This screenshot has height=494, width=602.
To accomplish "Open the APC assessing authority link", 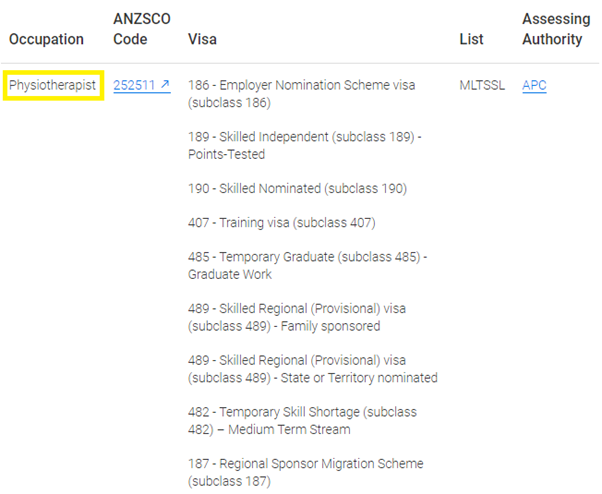I will coord(534,85).
